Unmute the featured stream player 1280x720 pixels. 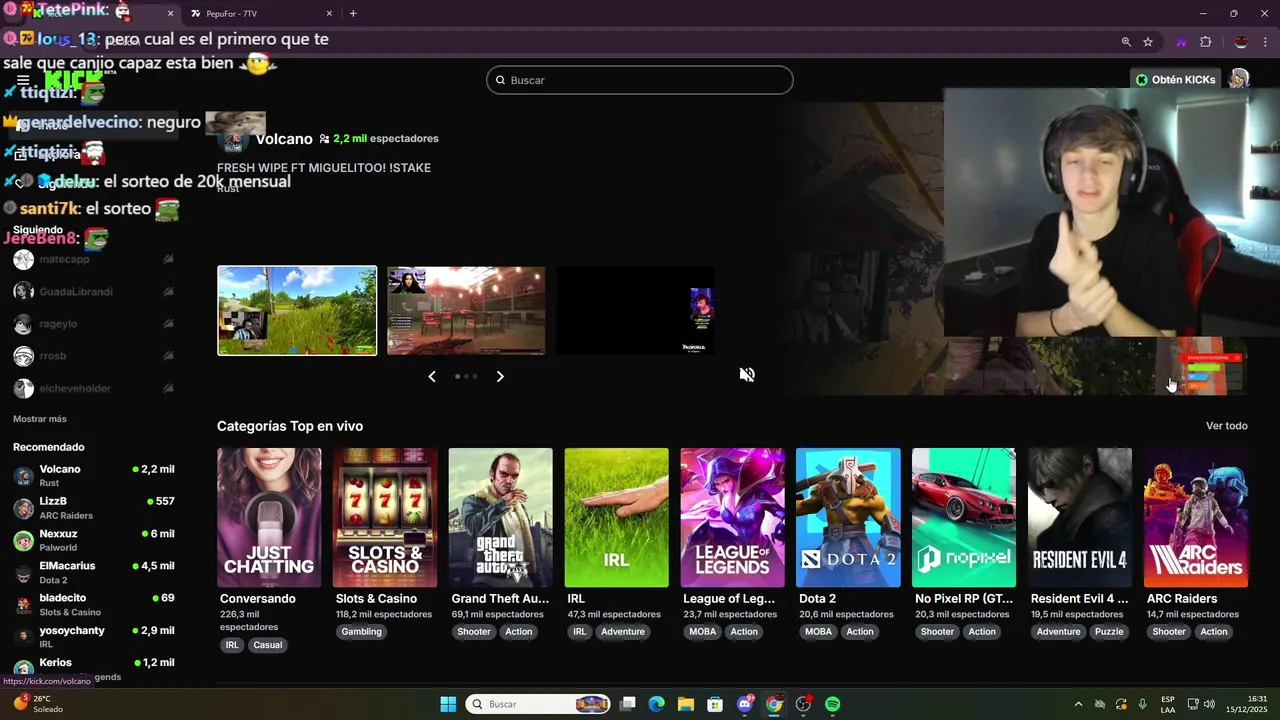(747, 375)
